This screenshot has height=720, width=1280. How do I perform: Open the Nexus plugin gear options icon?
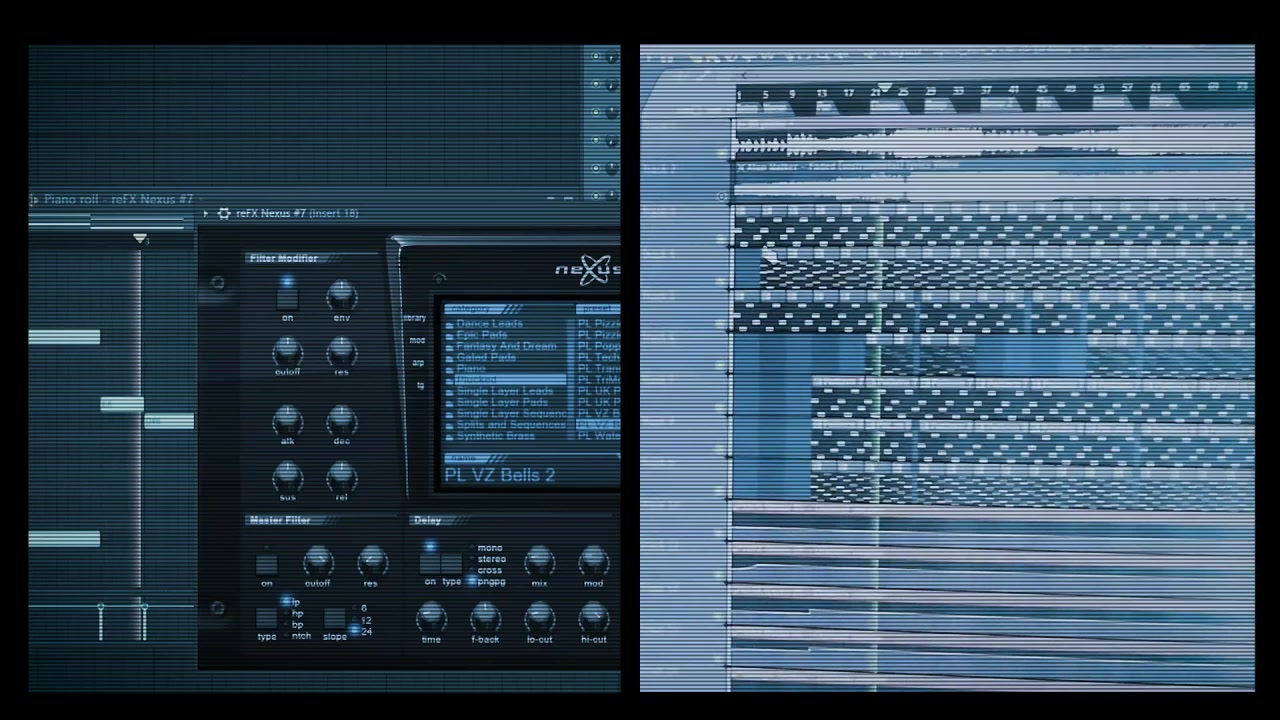(x=223, y=213)
